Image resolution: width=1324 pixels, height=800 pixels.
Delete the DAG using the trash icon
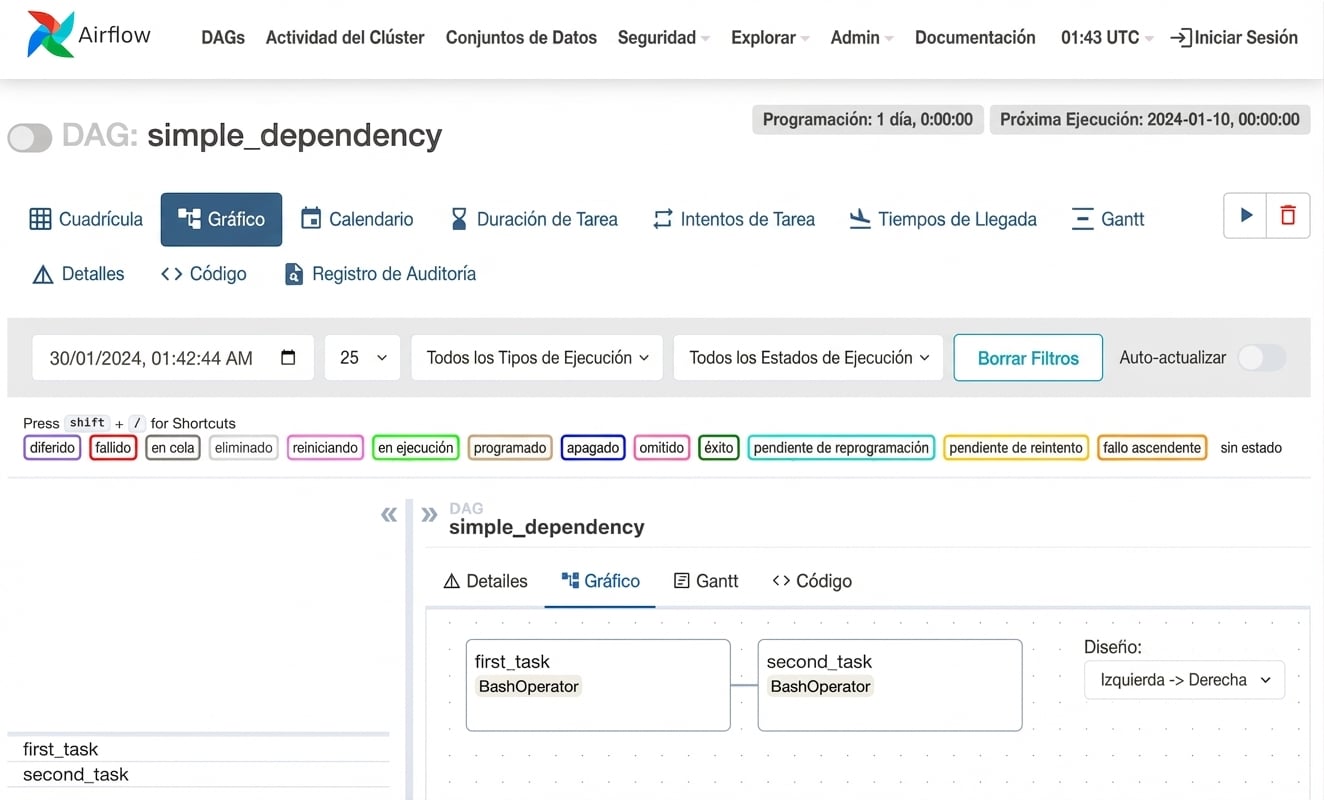point(1288,217)
